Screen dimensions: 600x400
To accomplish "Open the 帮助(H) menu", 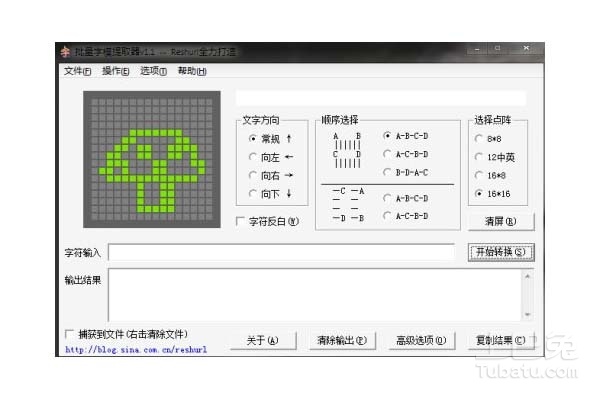I will tap(192, 71).
